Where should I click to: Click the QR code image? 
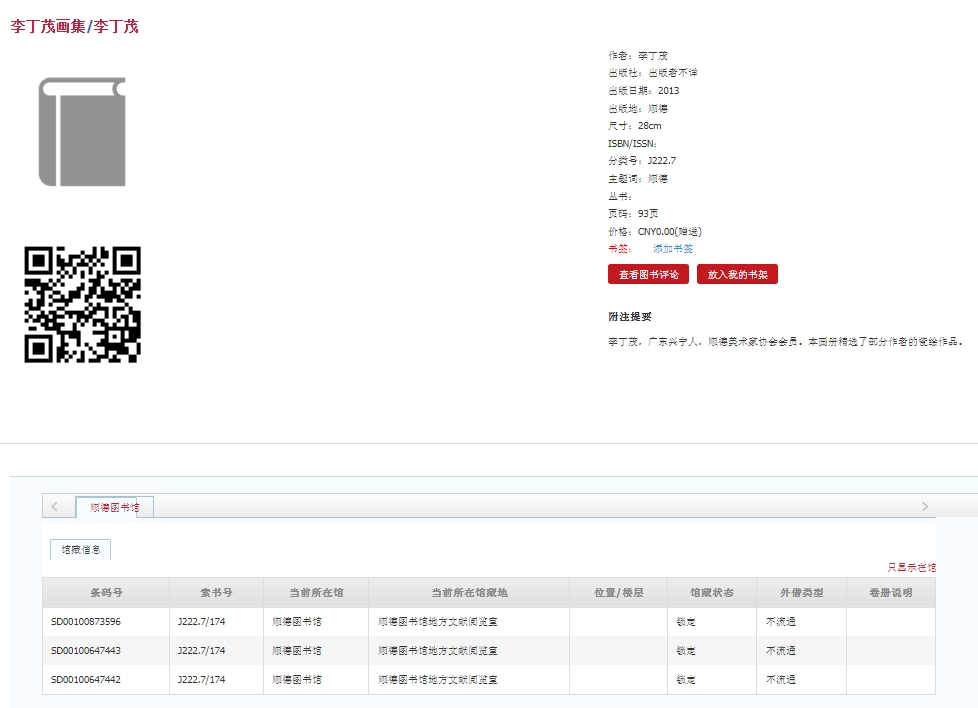click(x=82, y=304)
